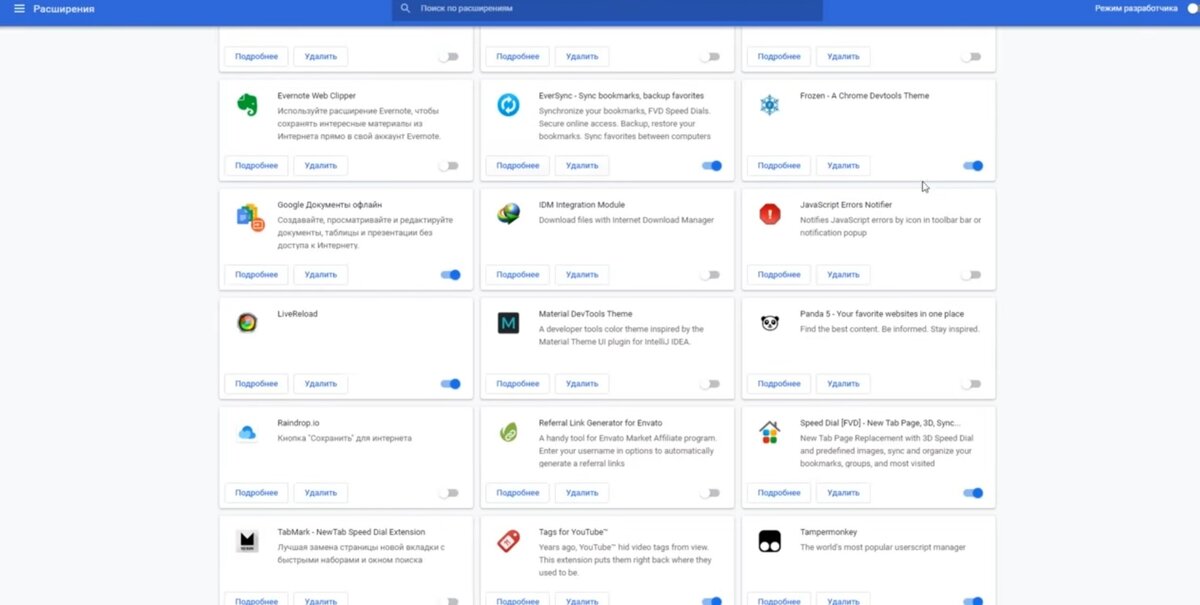This screenshot has height=605, width=1200.
Task: Click the Tags for YouTube title
Action: point(574,532)
